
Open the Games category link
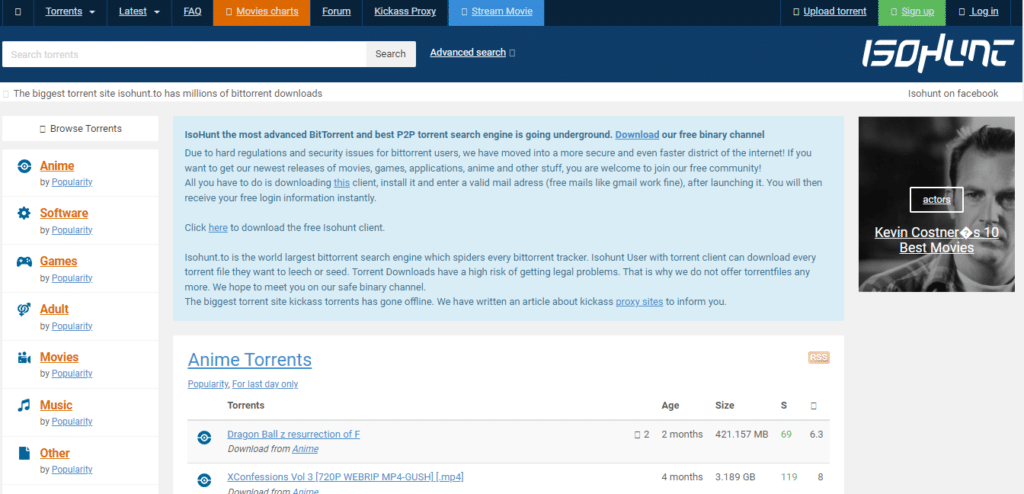[x=58, y=261]
